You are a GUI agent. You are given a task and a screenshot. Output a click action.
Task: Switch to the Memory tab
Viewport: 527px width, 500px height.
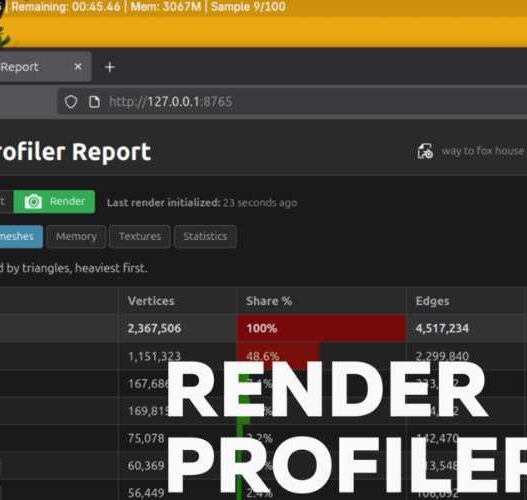(76, 236)
